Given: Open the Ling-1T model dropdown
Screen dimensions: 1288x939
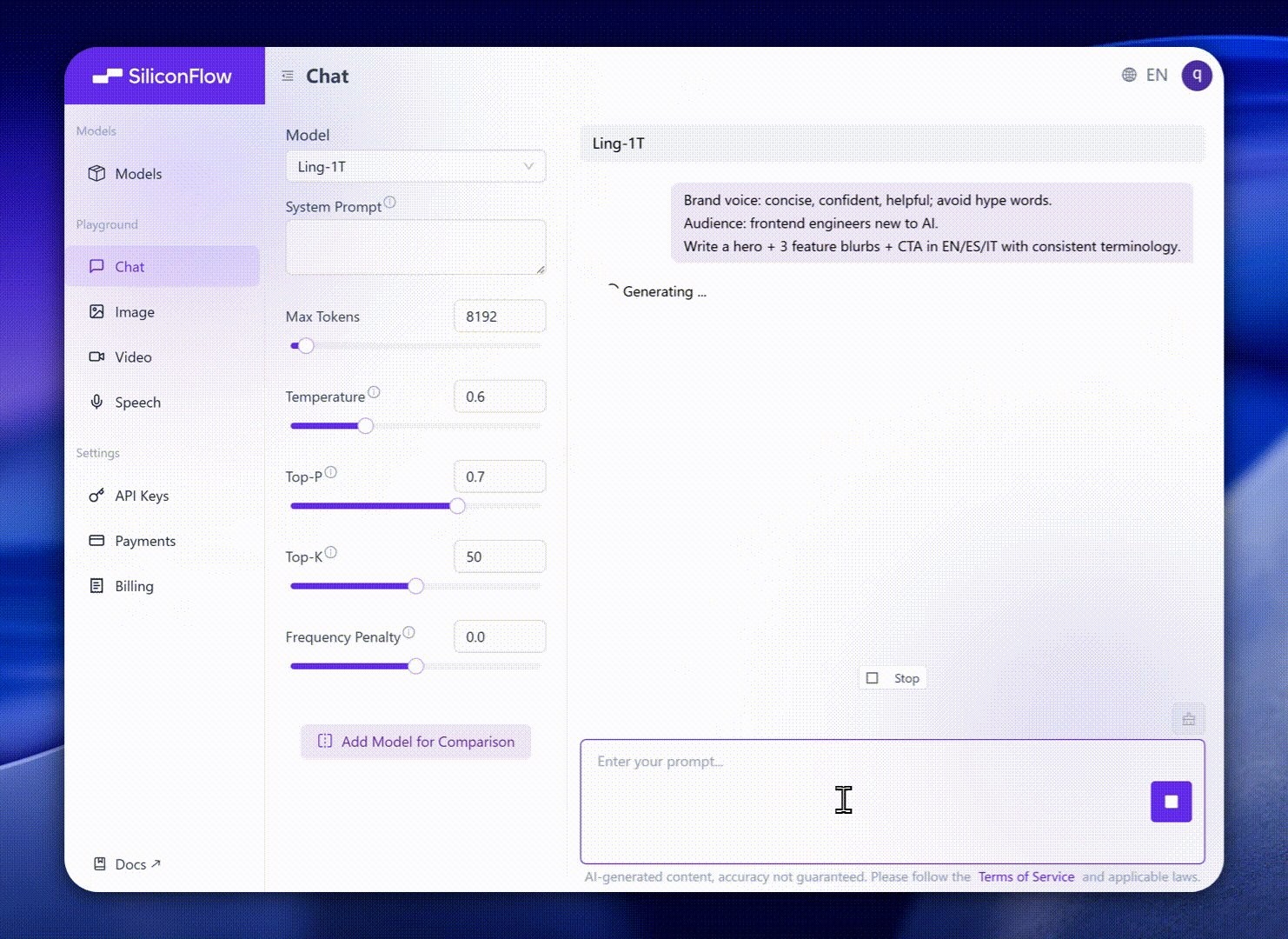Looking at the screenshot, I should click(415, 166).
